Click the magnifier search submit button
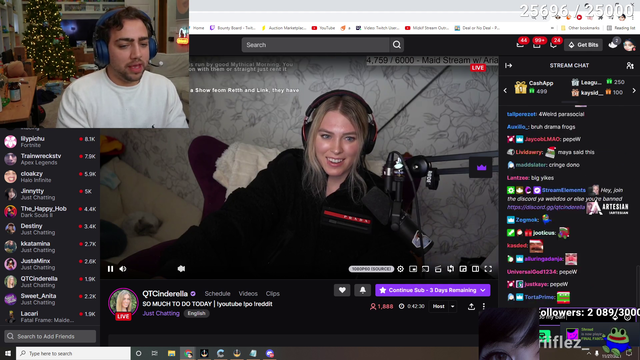 point(397,45)
